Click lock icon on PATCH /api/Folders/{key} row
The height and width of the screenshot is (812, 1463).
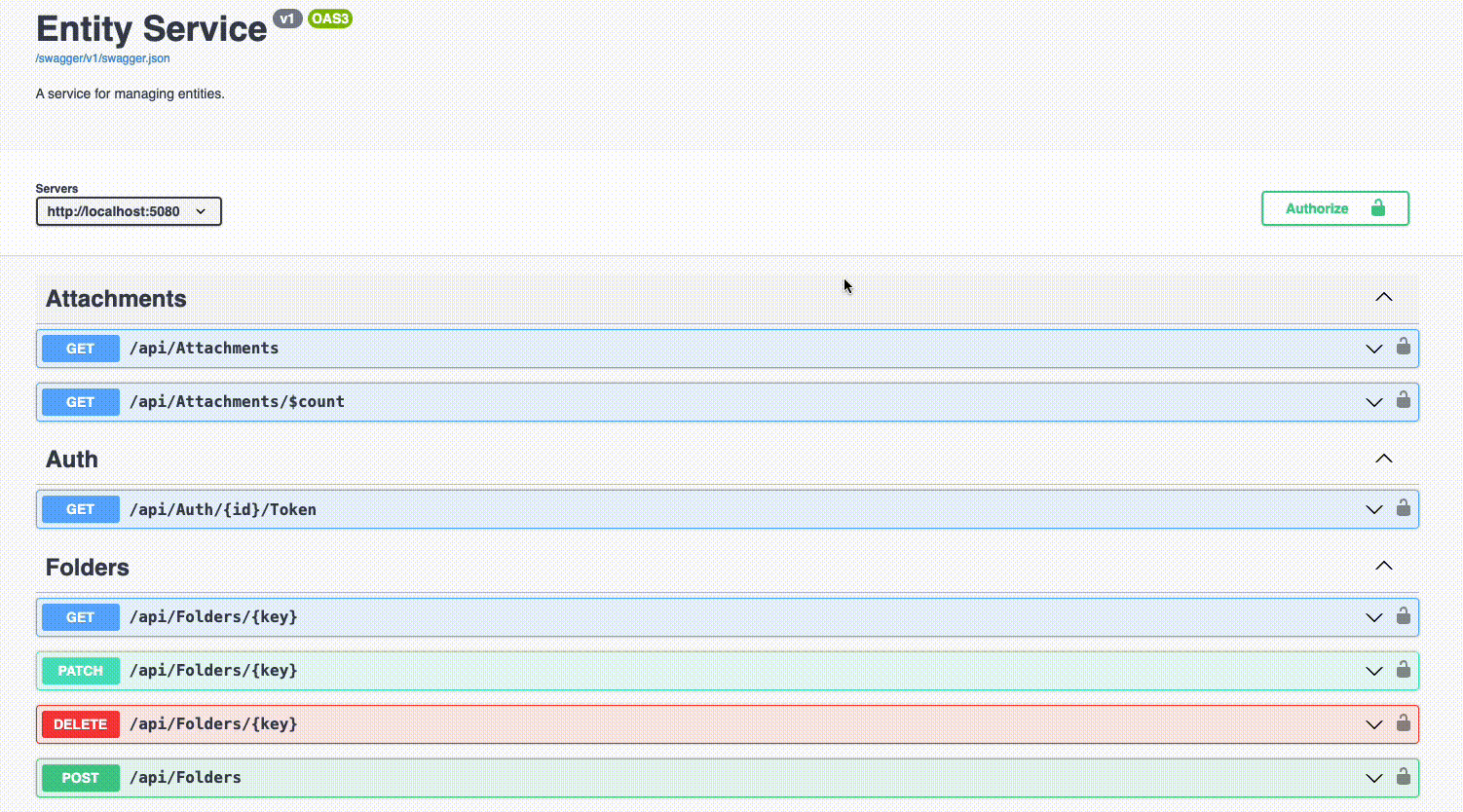pyautogui.click(x=1403, y=670)
